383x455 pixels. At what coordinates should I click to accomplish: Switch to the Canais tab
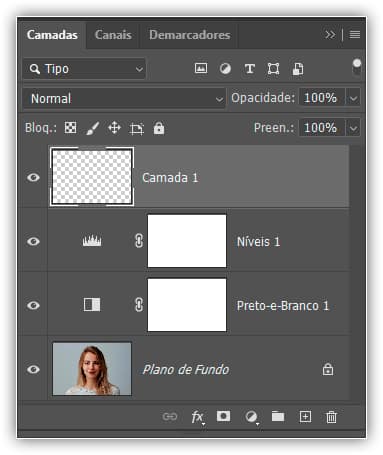[x=113, y=35]
